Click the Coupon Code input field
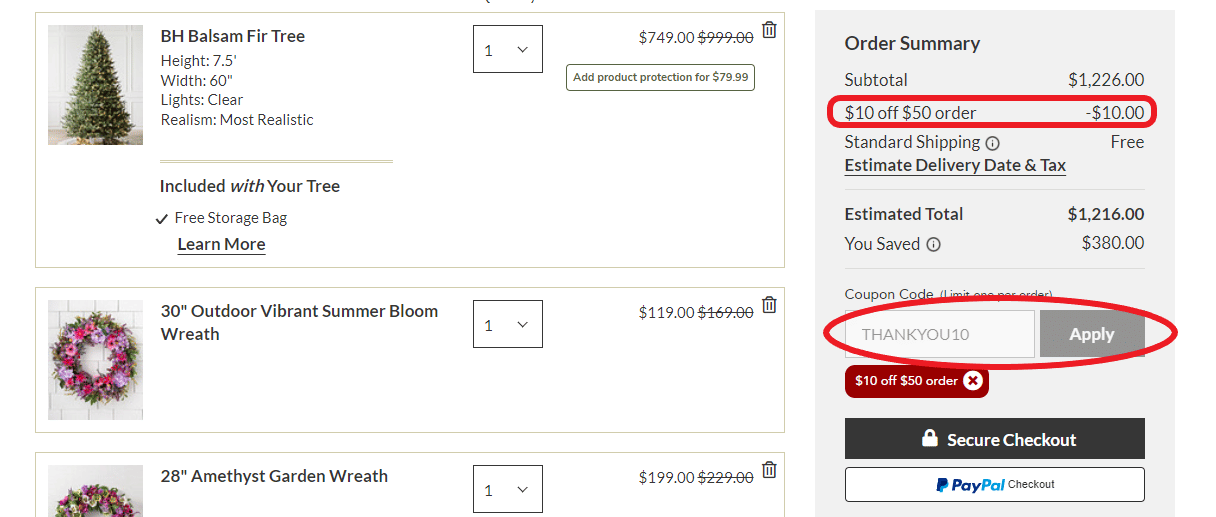The height and width of the screenshot is (517, 1216). pyautogui.click(x=940, y=334)
